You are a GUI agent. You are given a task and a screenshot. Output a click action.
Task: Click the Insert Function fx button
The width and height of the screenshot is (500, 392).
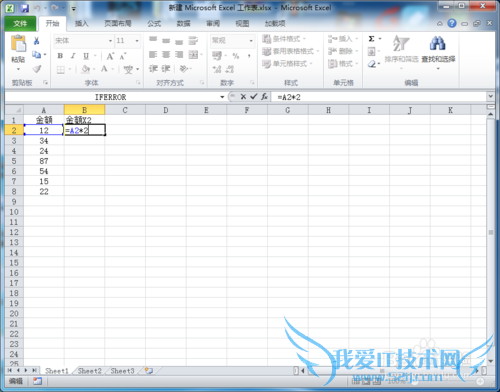[x=265, y=97]
